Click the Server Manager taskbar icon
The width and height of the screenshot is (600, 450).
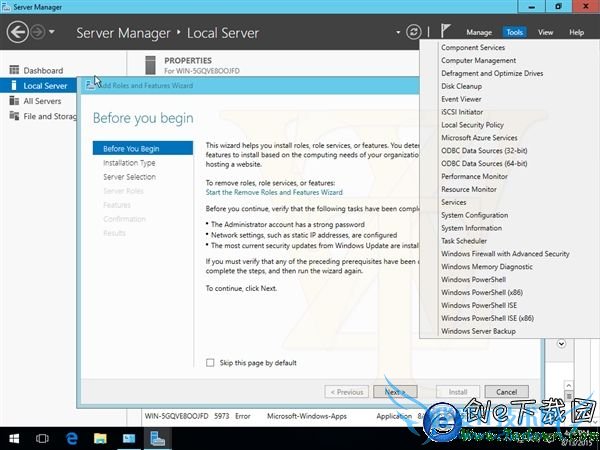(157, 439)
